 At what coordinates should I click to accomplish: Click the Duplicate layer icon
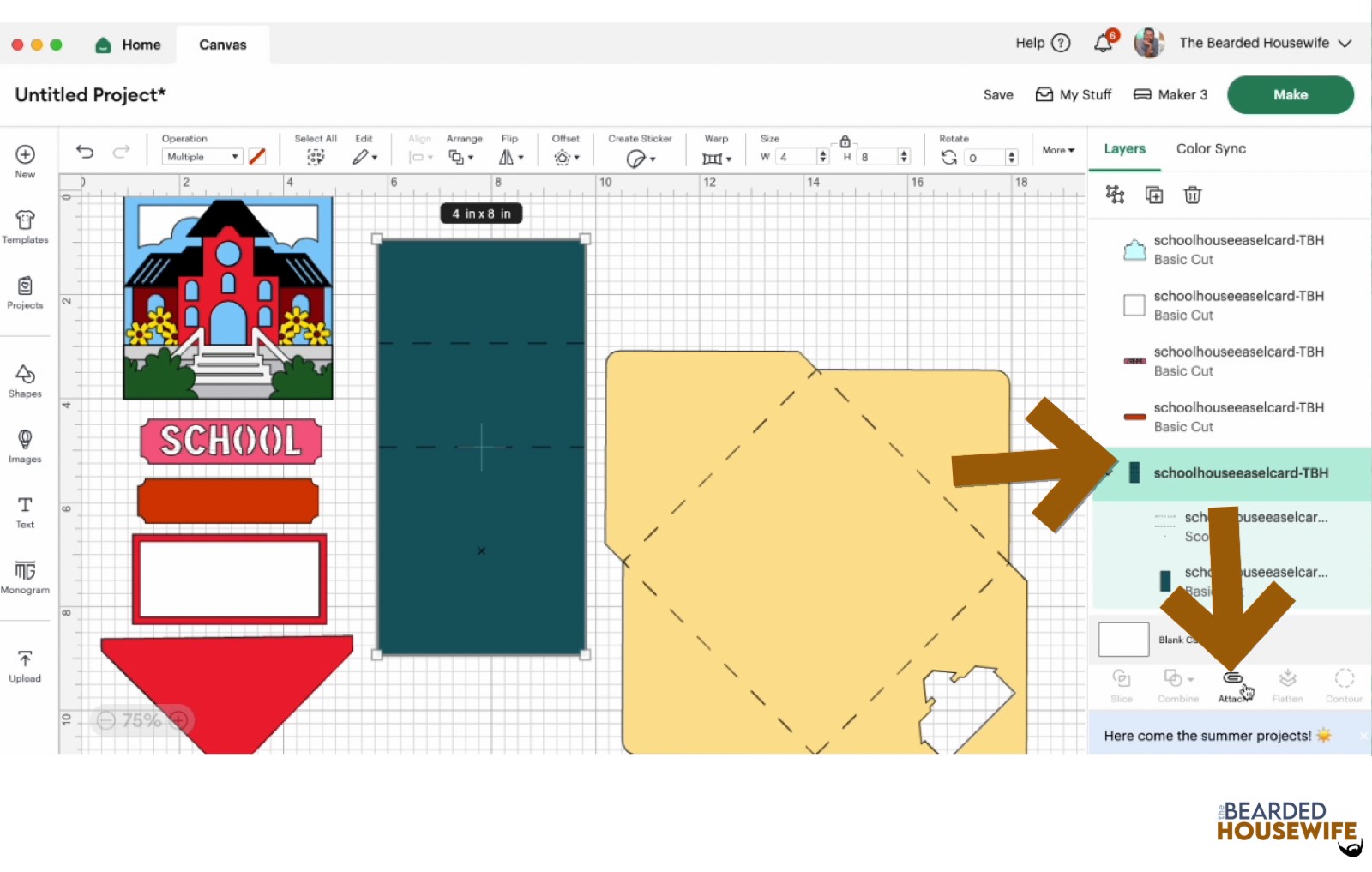click(x=1154, y=195)
